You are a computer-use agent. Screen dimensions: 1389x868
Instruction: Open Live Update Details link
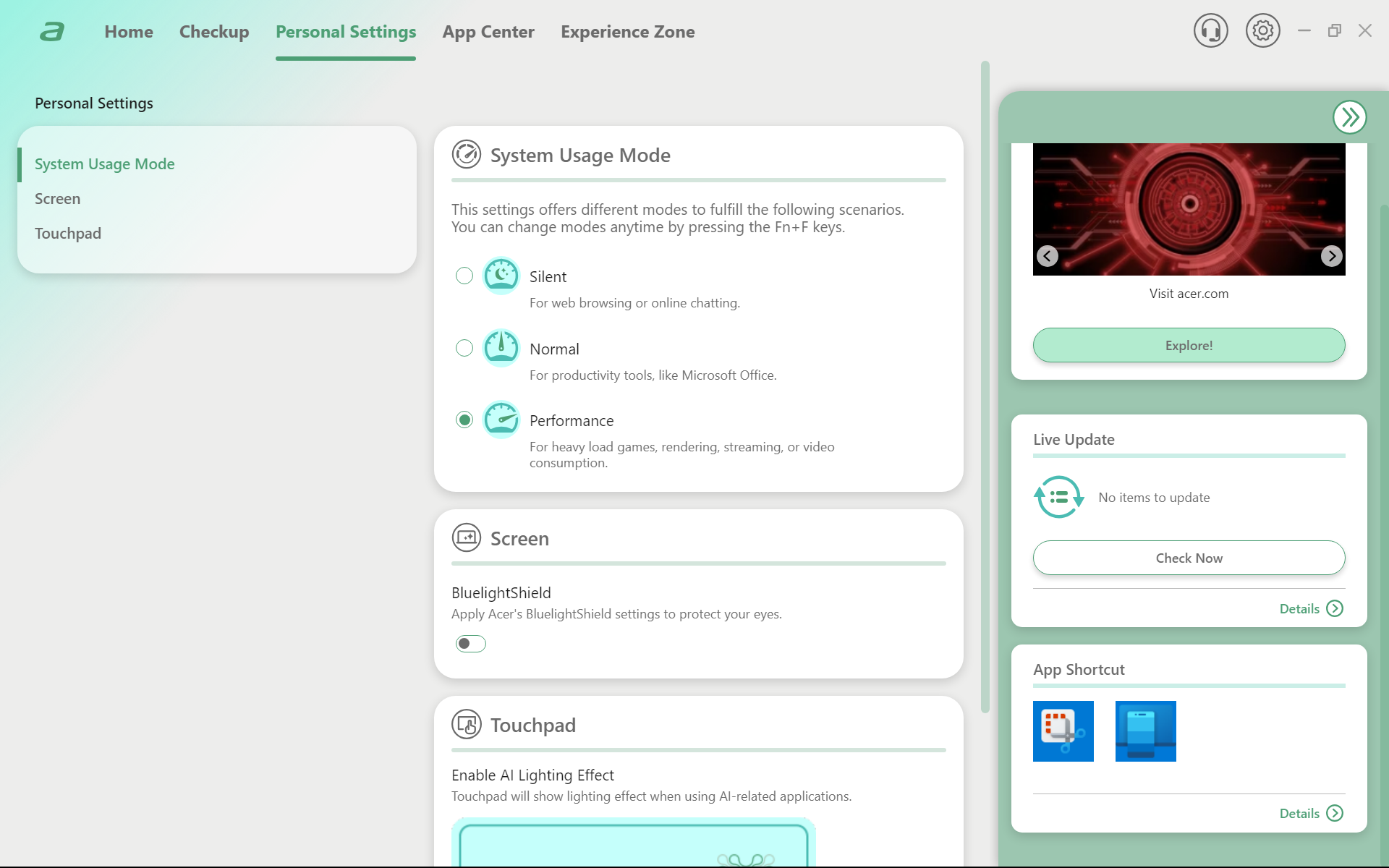[x=1300, y=608]
